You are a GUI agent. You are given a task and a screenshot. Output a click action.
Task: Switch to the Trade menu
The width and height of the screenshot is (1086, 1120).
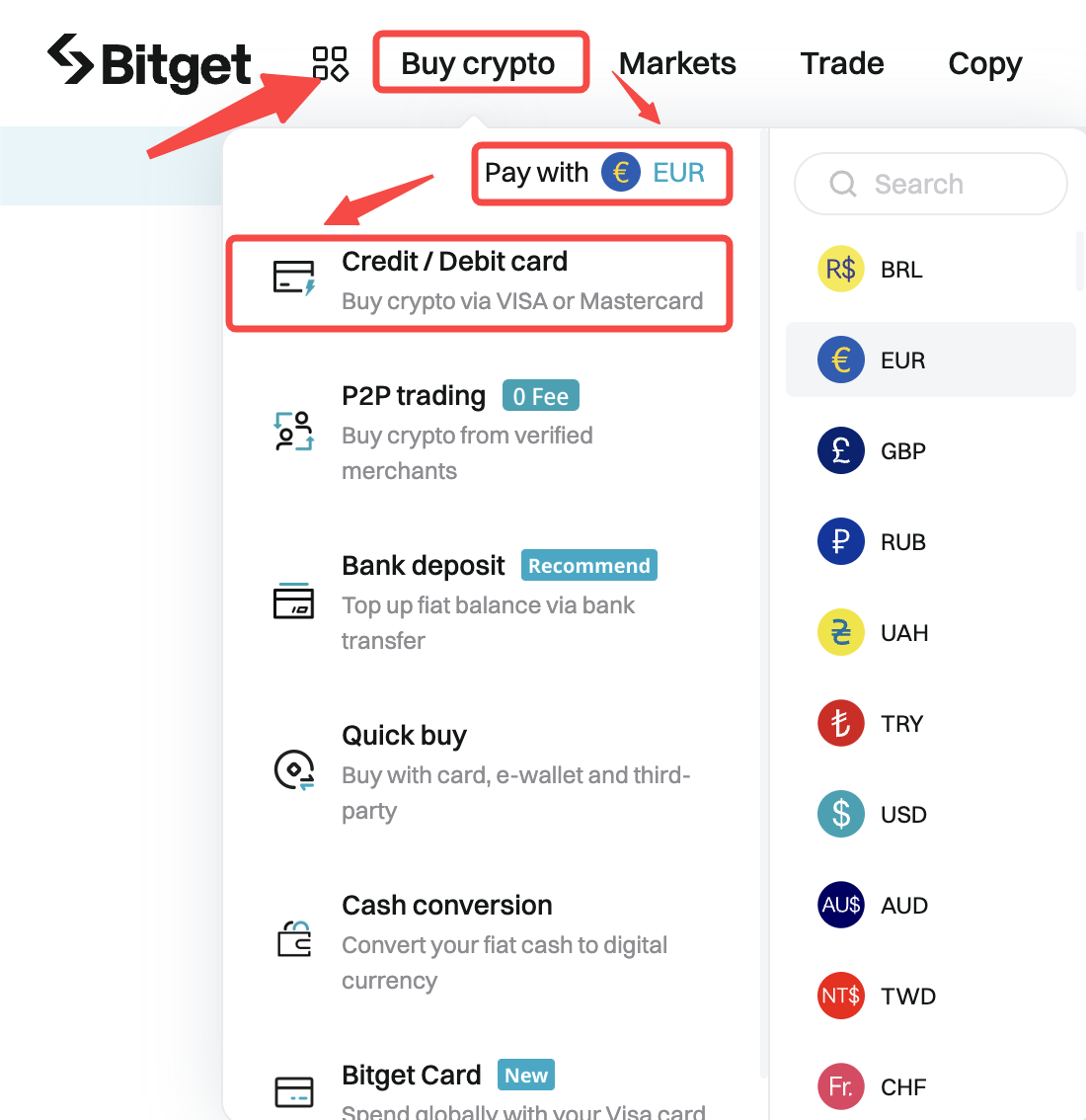click(x=841, y=62)
